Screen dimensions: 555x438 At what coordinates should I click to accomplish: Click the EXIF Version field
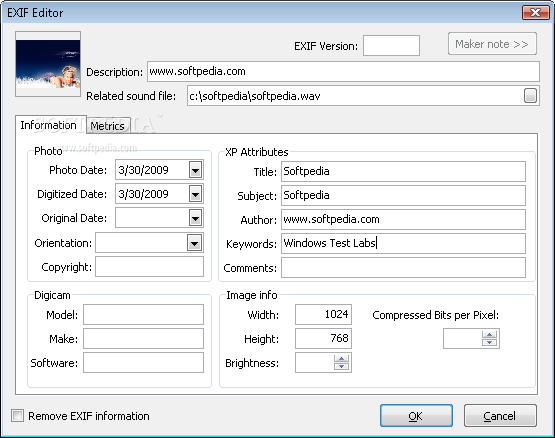(x=391, y=45)
